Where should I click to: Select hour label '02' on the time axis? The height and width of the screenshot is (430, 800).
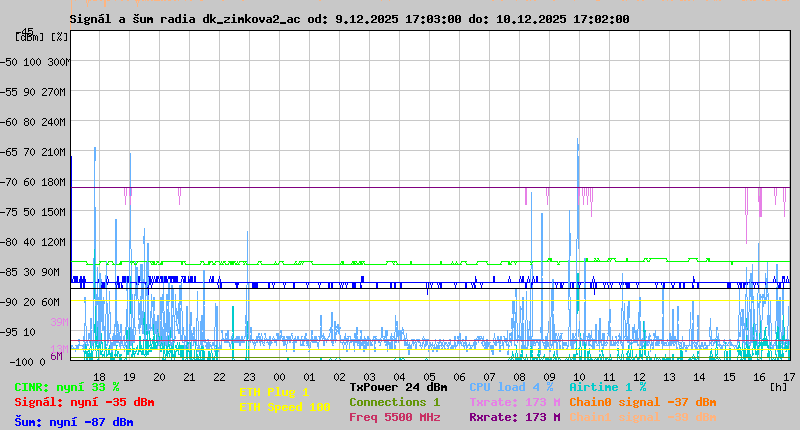click(x=339, y=377)
